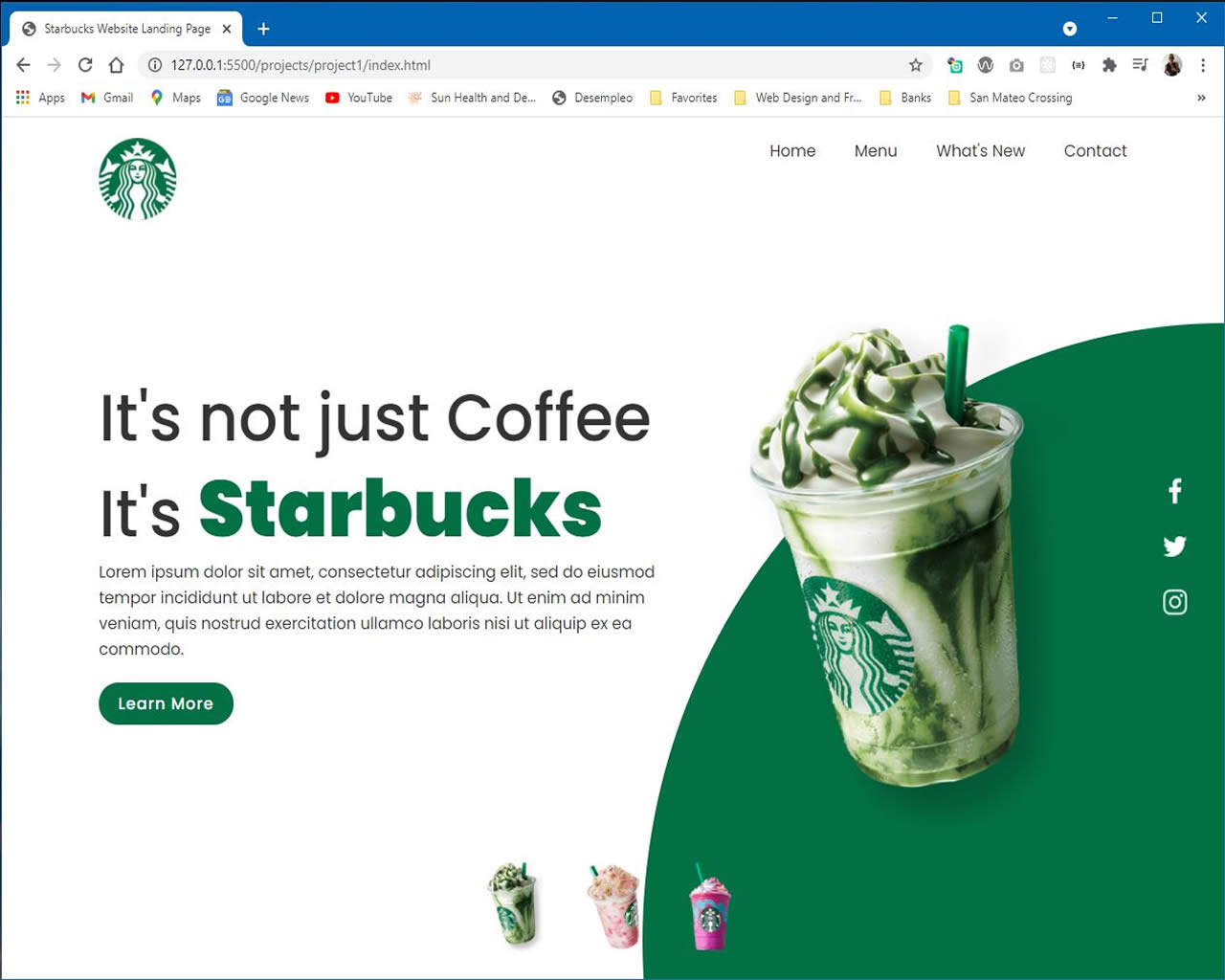Navigate to the Contact link
1225x980 pixels.
click(1095, 151)
